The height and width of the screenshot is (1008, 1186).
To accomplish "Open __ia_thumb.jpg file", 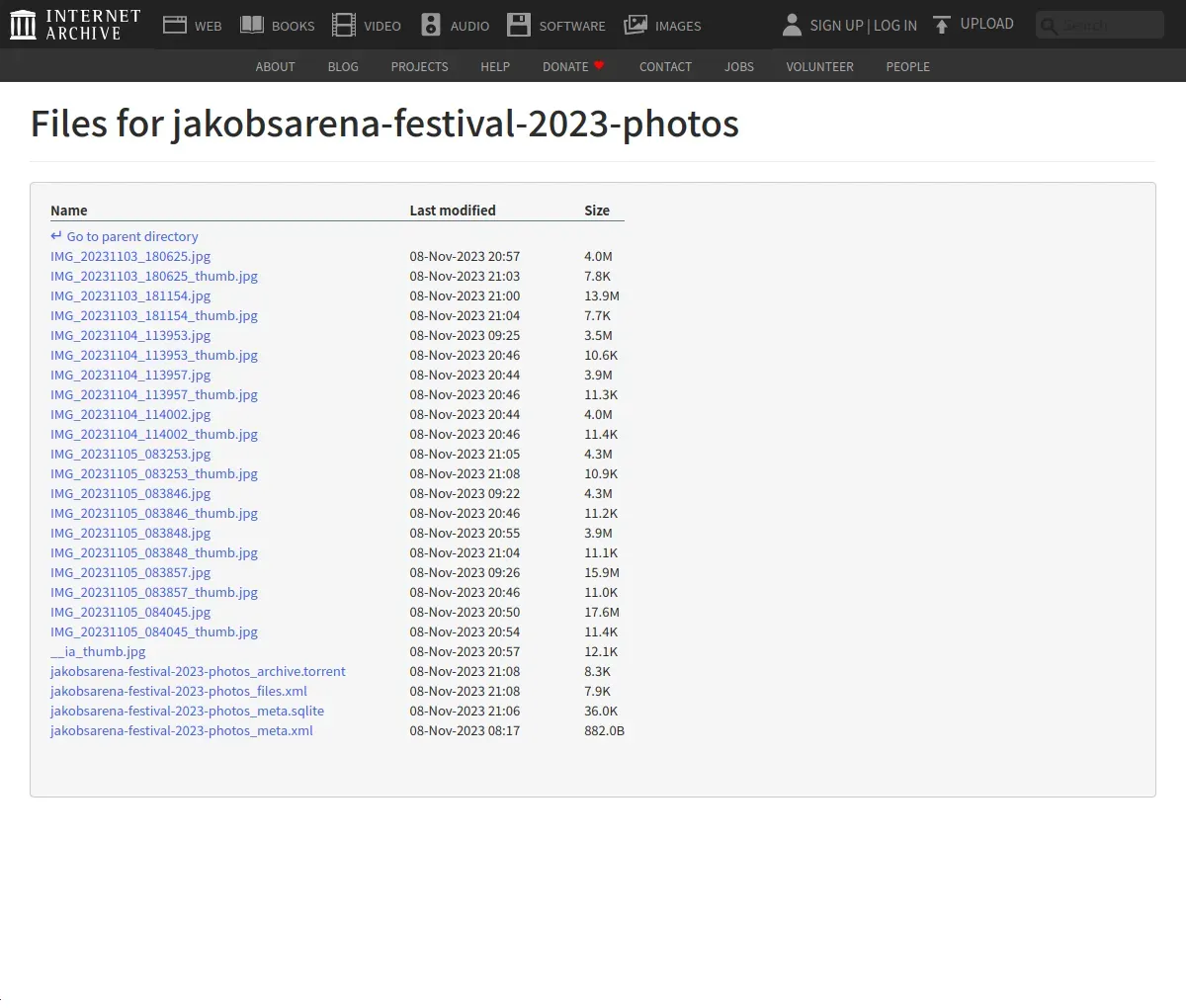I will pos(98,651).
